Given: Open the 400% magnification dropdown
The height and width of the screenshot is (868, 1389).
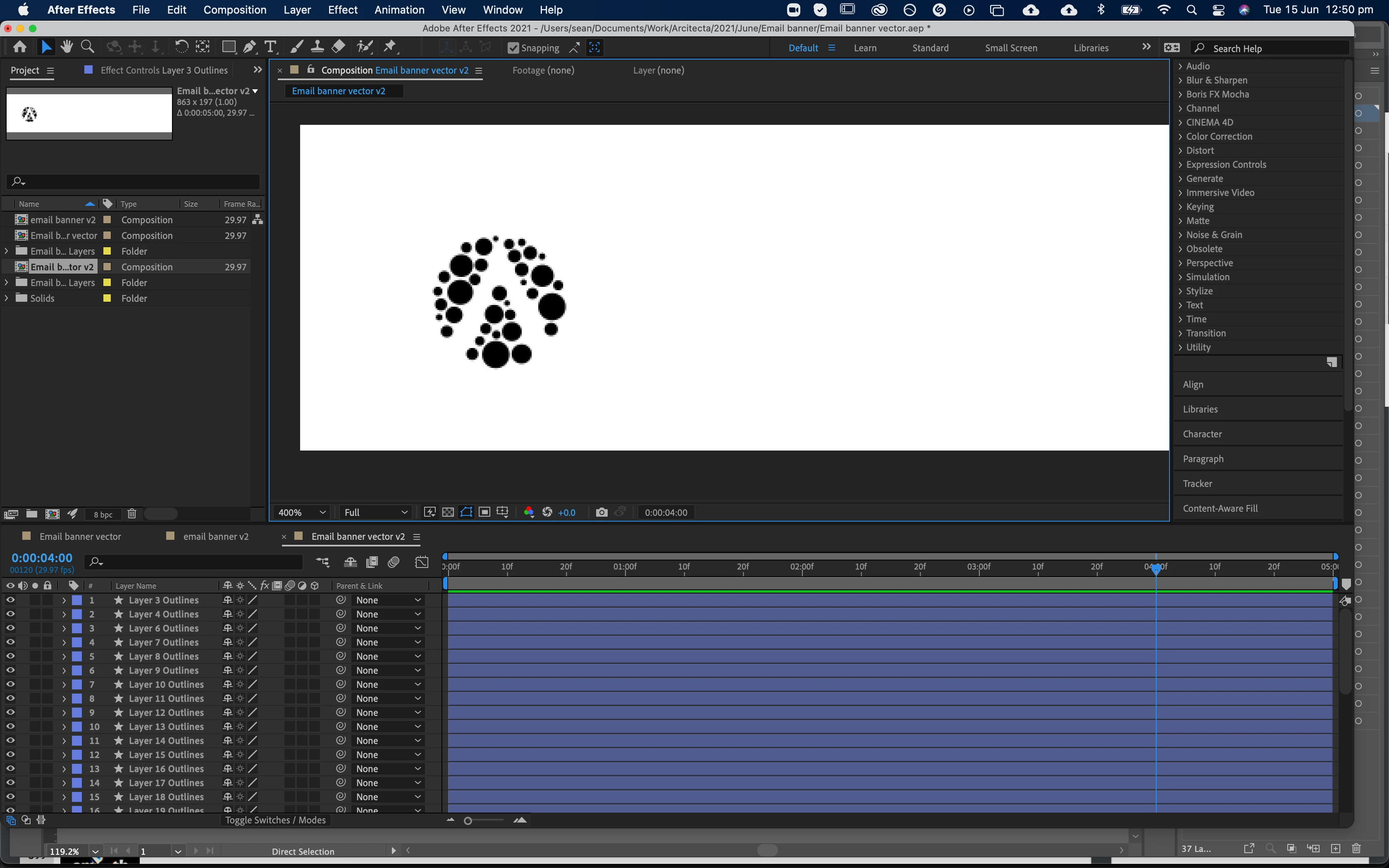Looking at the screenshot, I should [x=302, y=512].
